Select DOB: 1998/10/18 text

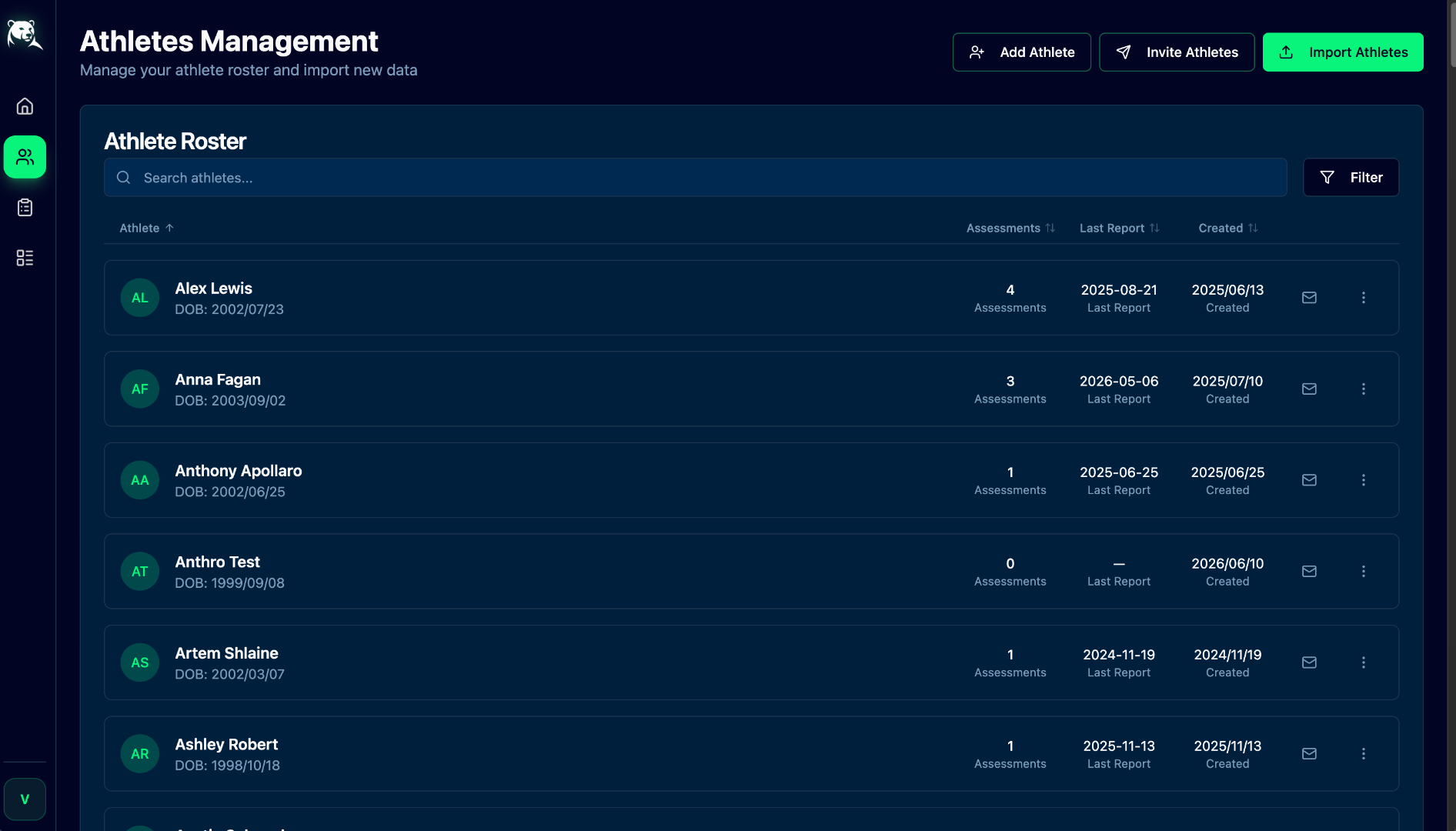pyautogui.click(x=227, y=766)
